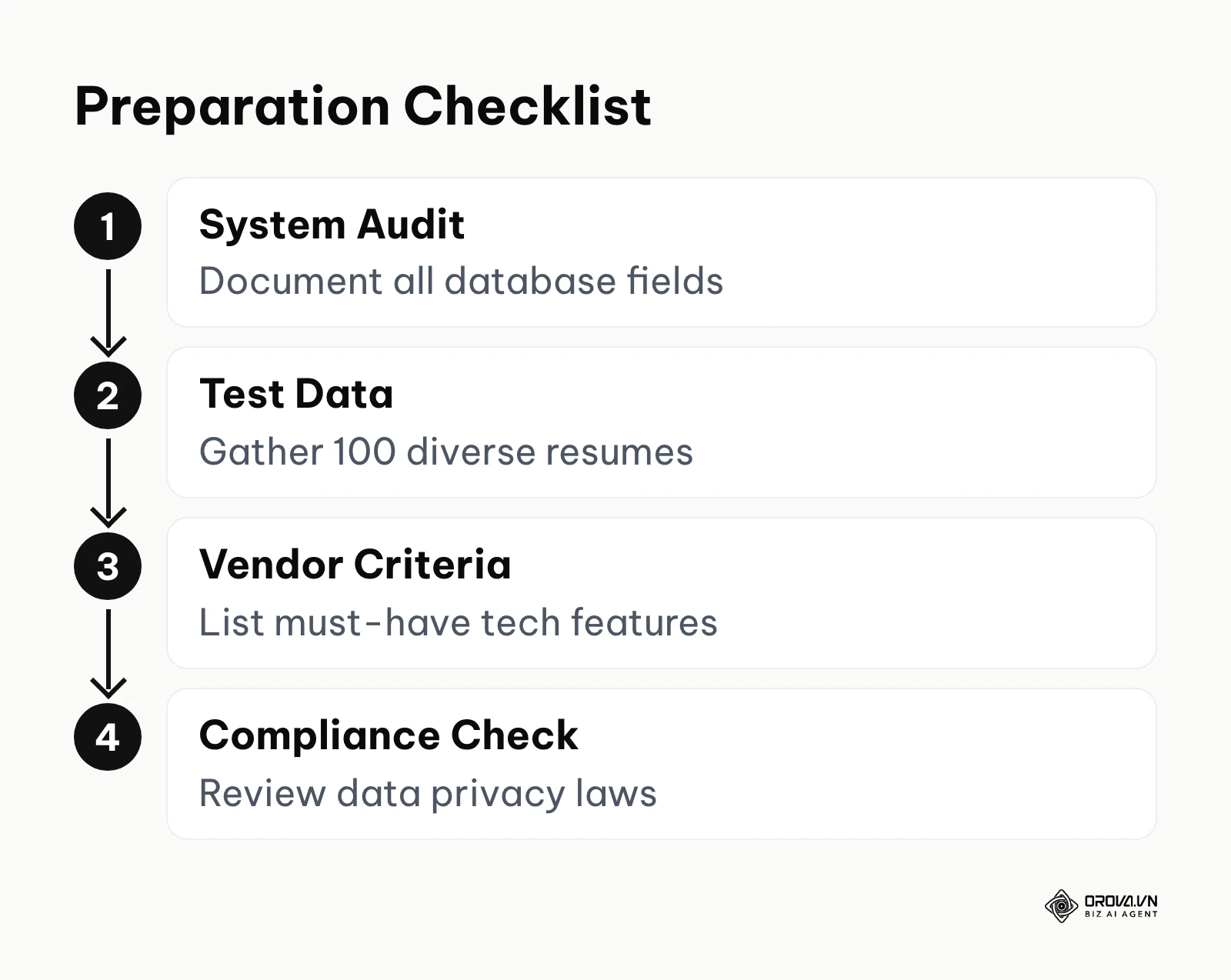The height and width of the screenshot is (980, 1231).
Task: Select the "System Audit" heading
Action: tap(332, 225)
